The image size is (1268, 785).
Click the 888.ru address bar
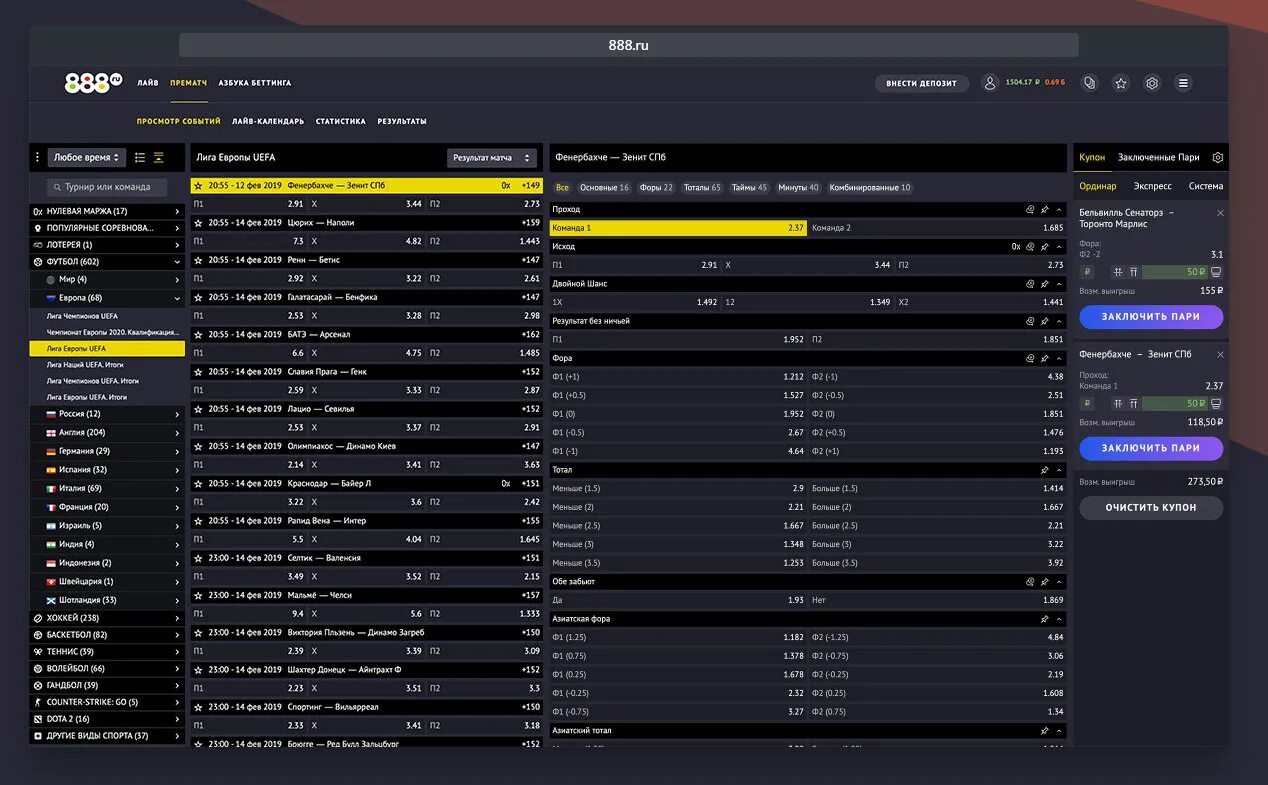628,45
